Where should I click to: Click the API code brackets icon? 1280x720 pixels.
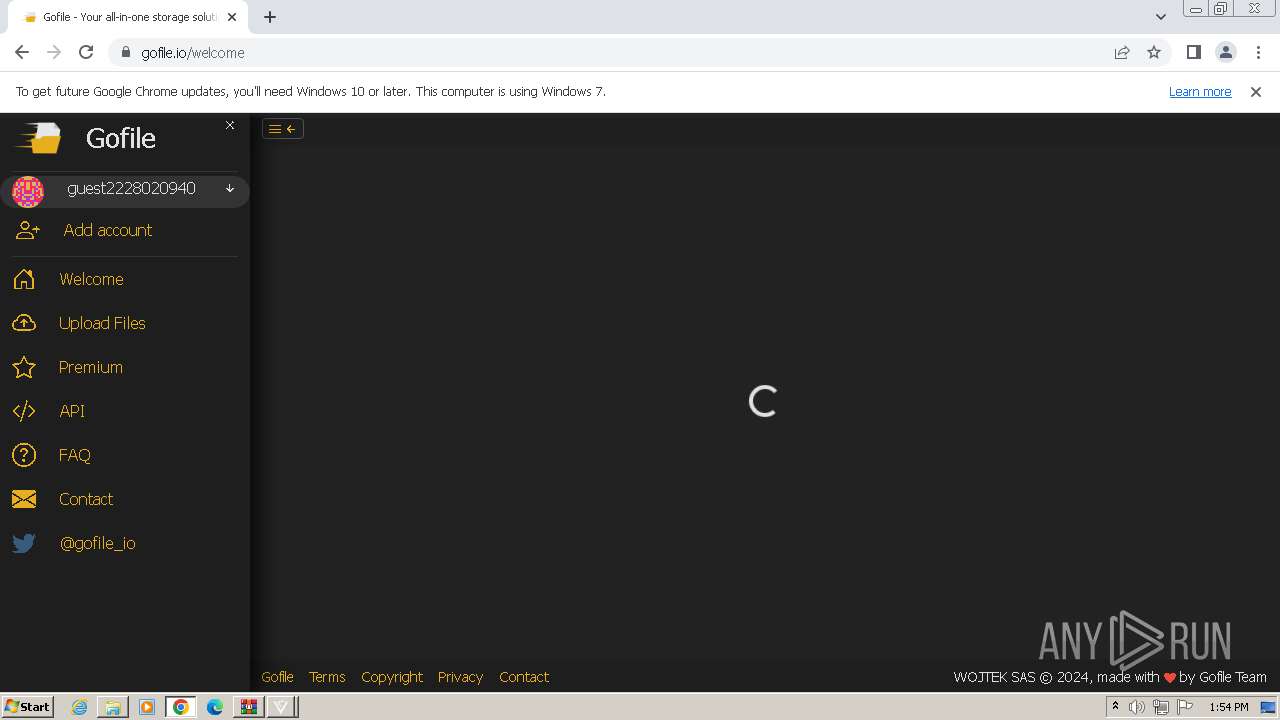tap(24, 411)
